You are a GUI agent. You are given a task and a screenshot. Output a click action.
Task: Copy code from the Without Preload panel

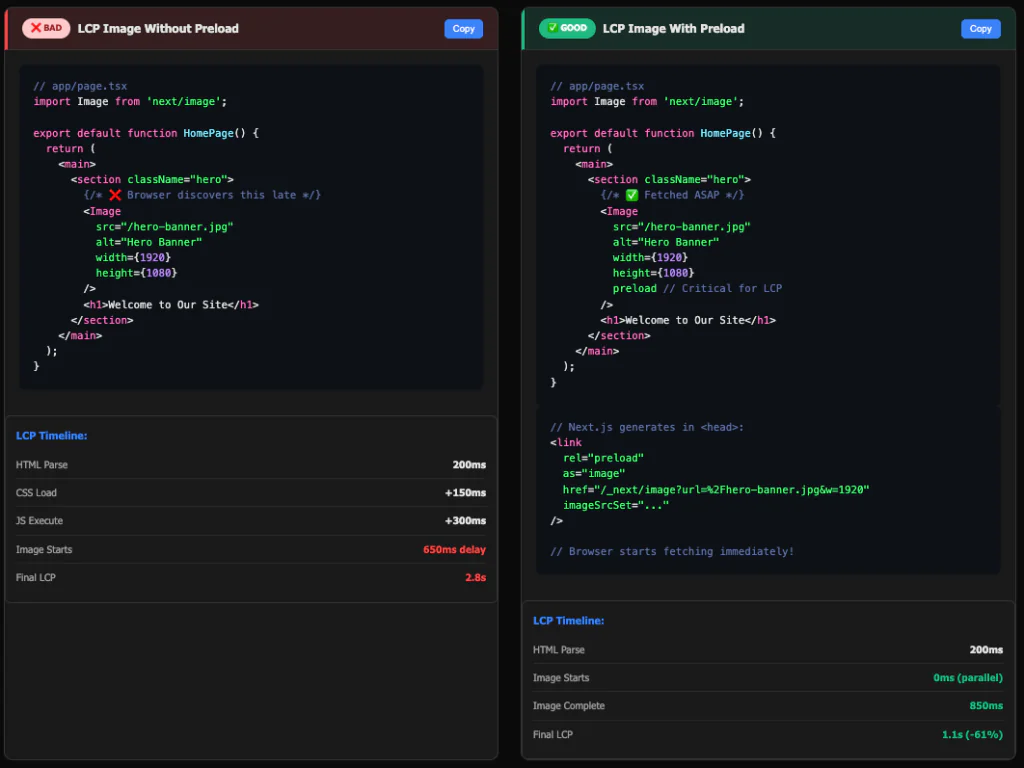[463, 28]
